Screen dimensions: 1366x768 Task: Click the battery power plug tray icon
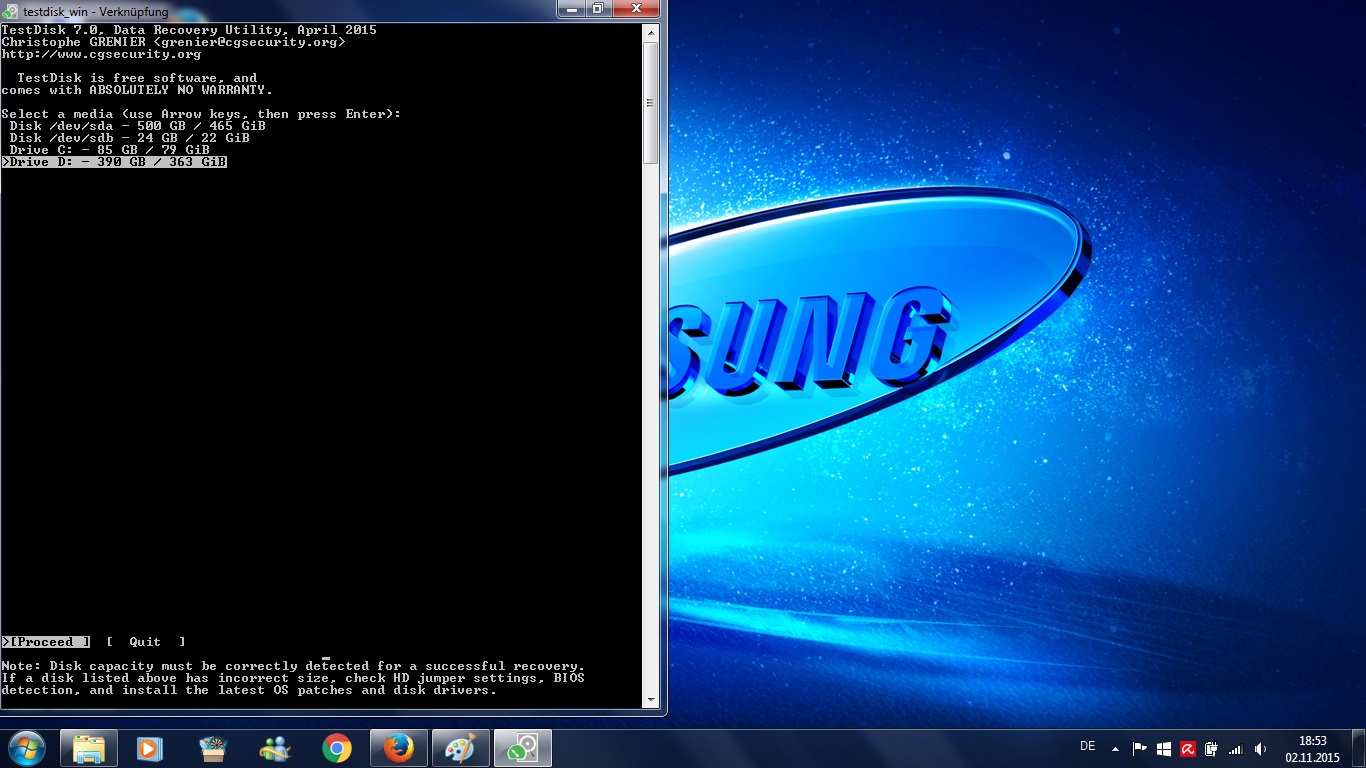[x=1211, y=748]
